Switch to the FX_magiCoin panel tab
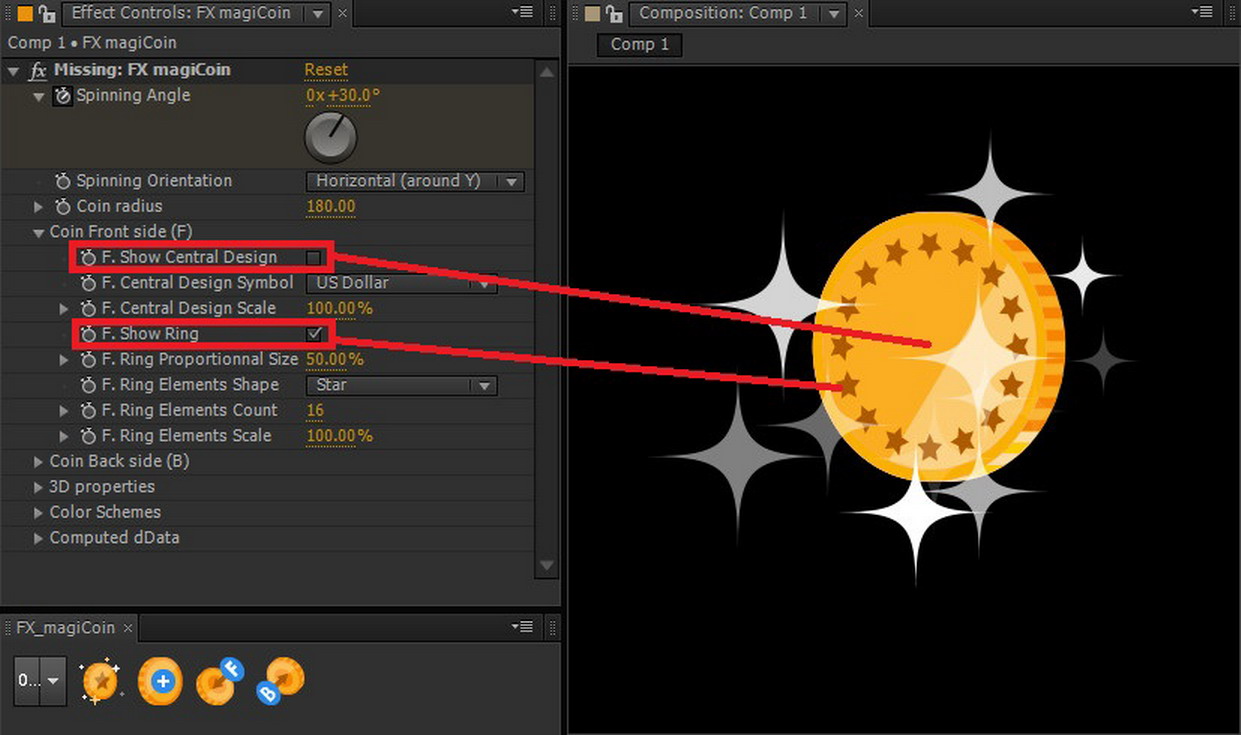1241x735 pixels. coord(65,627)
